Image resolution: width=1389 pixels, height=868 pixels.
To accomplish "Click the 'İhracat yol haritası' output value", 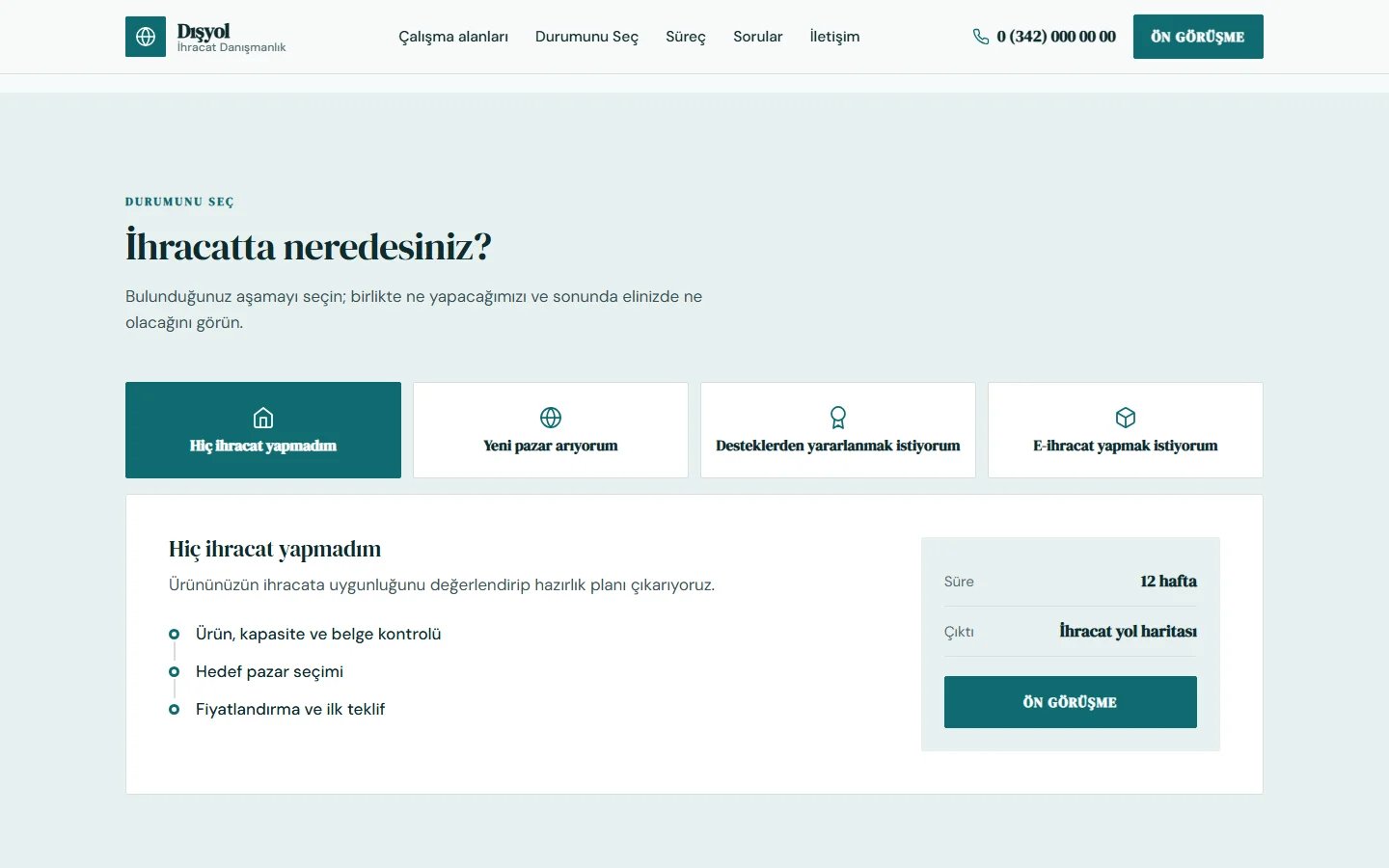I will (1128, 632).
